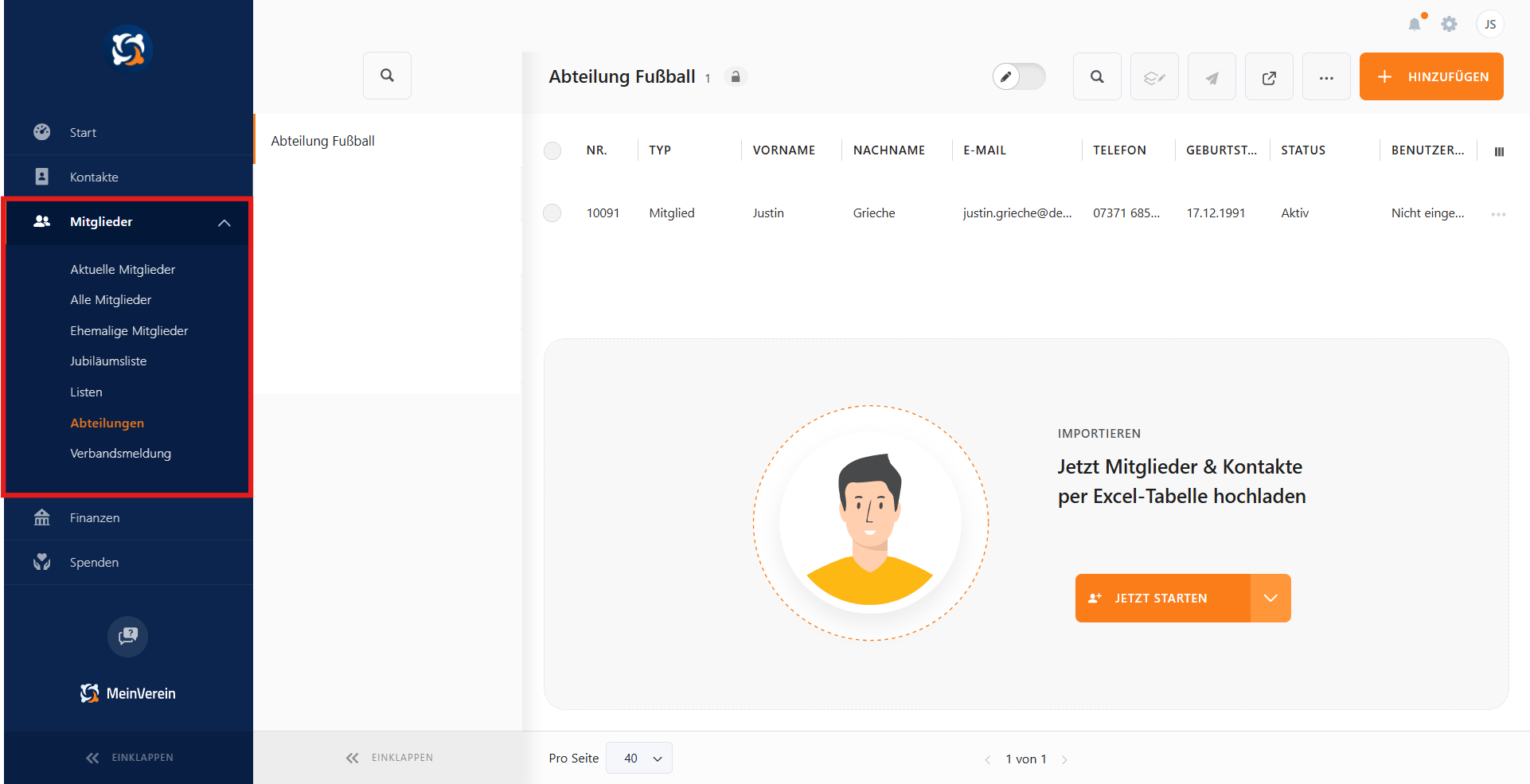Click the search button above department list
This screenshot has width=1530, height=784.
(387, 76)
